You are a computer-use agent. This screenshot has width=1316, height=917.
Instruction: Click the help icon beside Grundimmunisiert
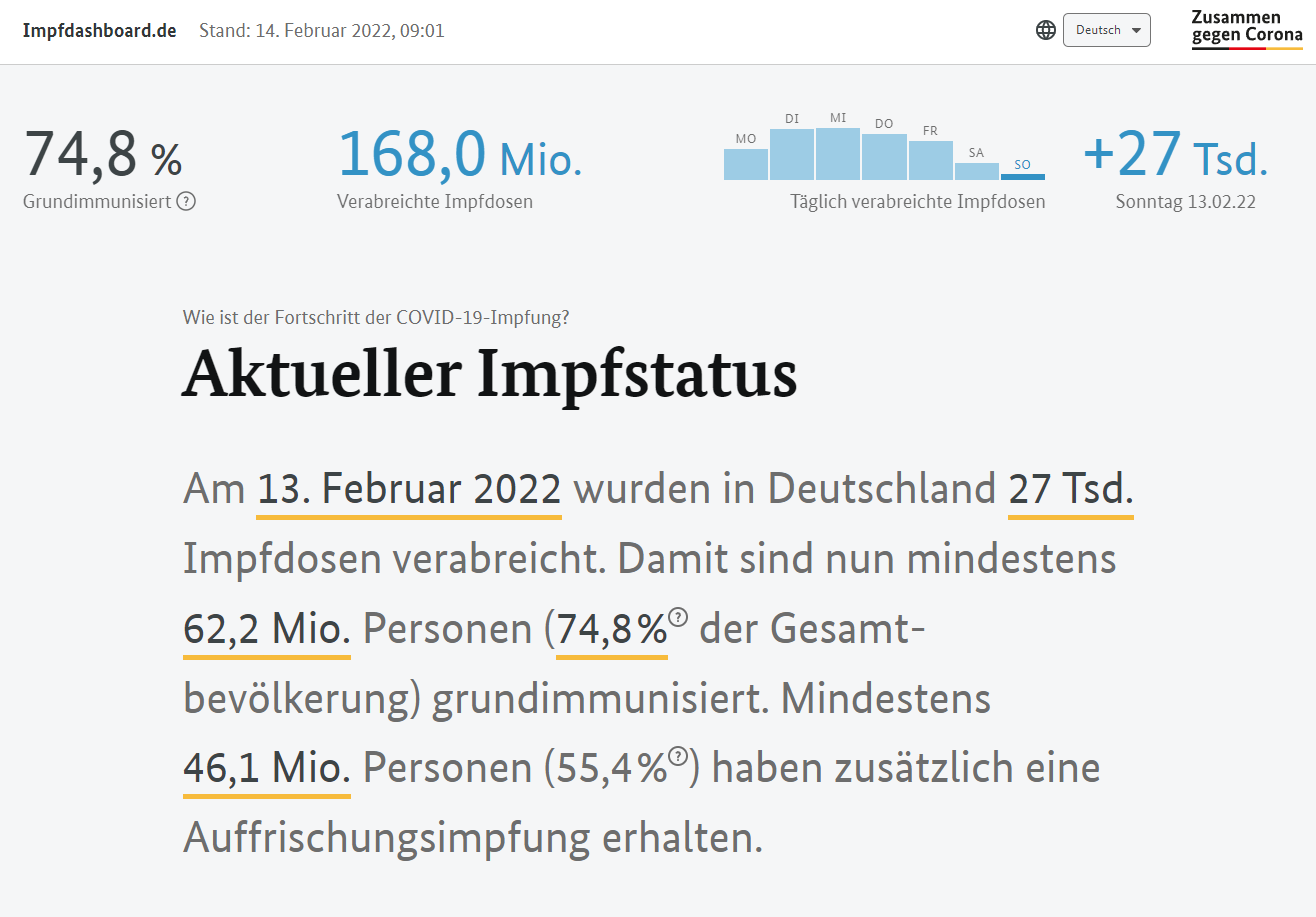pos(186,201)
